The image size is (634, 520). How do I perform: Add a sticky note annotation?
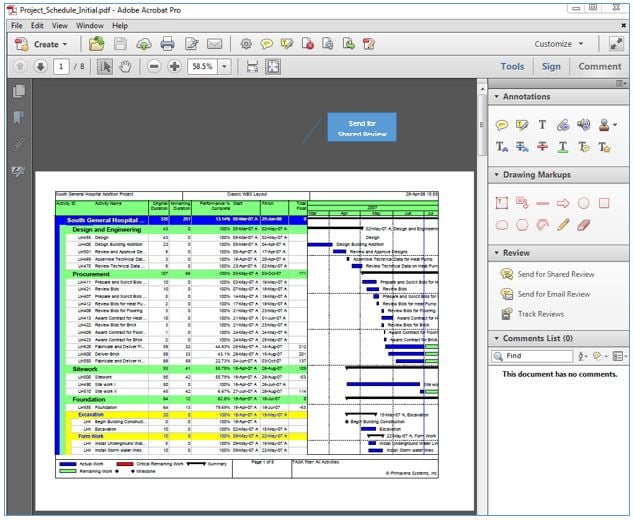502,125
